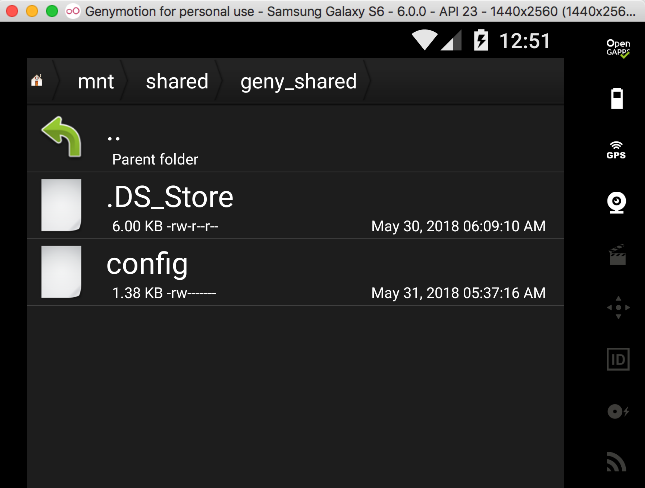Open the webcam camera widget
Image resolution: width=645 pixels, height=488 pixels.
pos(617,203)
